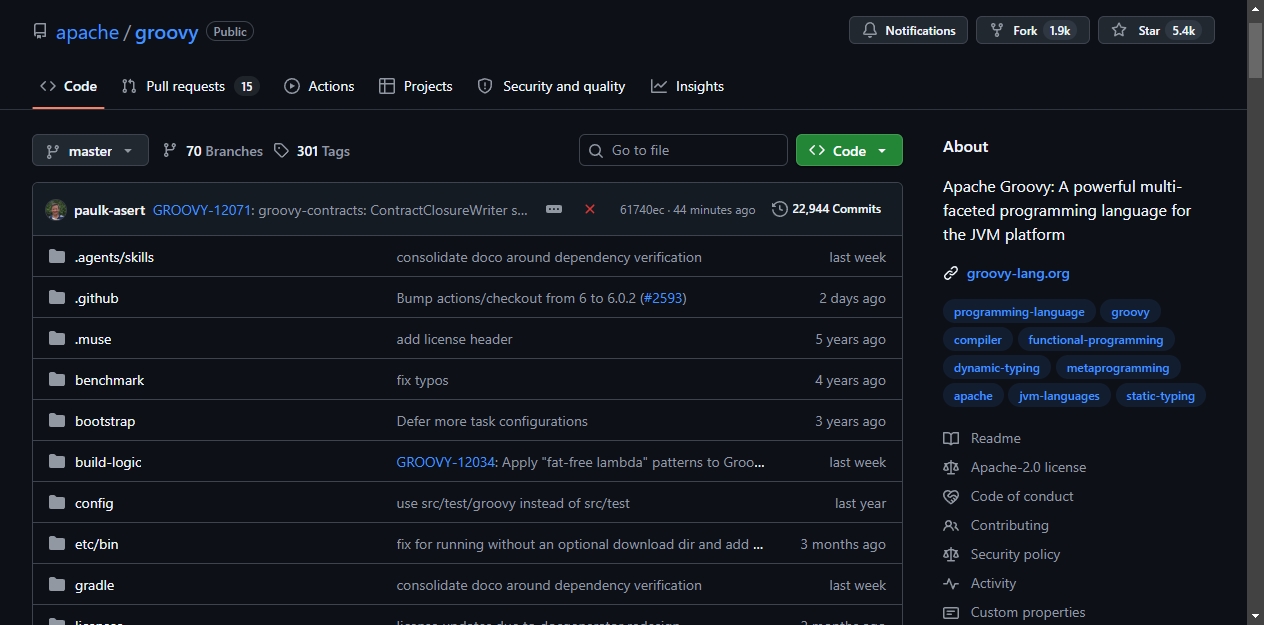The width and height of the screenshot is (1264, 625).
Task: Click the Notifications bell button
Action: 908,31
